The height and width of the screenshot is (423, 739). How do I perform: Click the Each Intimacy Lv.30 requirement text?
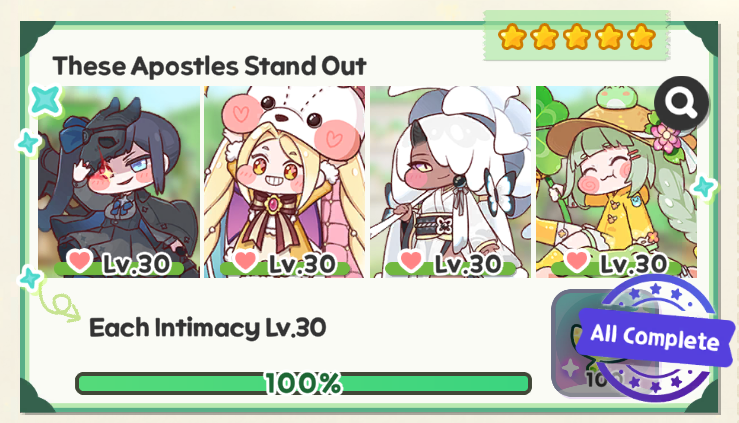pyautogui.click(x=207, y=327)
